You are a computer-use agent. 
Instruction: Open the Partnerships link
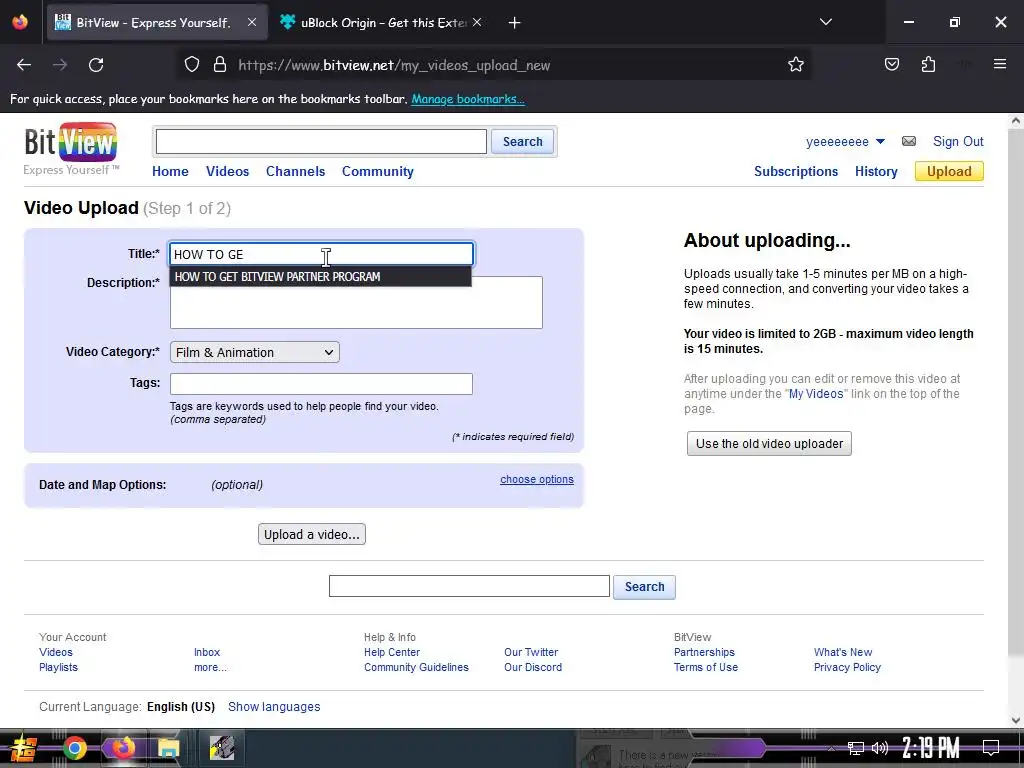point(704,652)
